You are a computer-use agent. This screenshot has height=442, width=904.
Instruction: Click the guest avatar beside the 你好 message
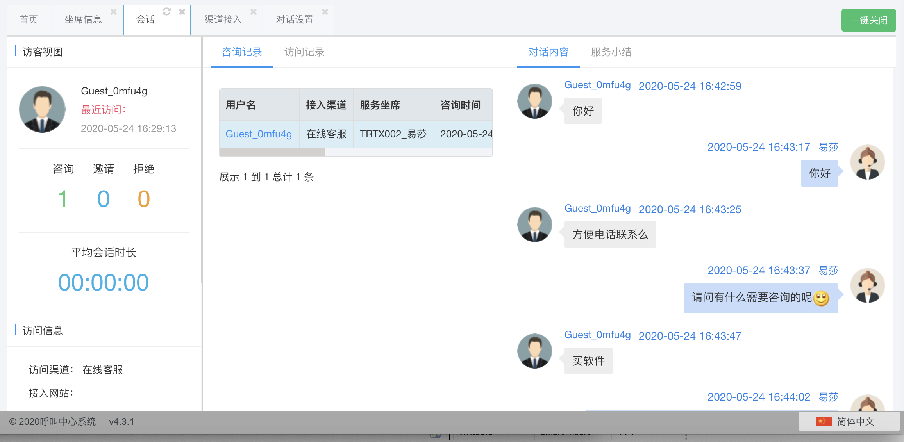[x=534, y=101]
